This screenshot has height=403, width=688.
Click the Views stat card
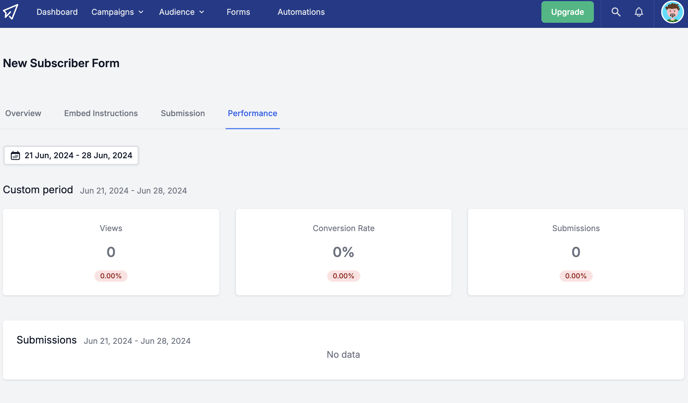[111, 252]
